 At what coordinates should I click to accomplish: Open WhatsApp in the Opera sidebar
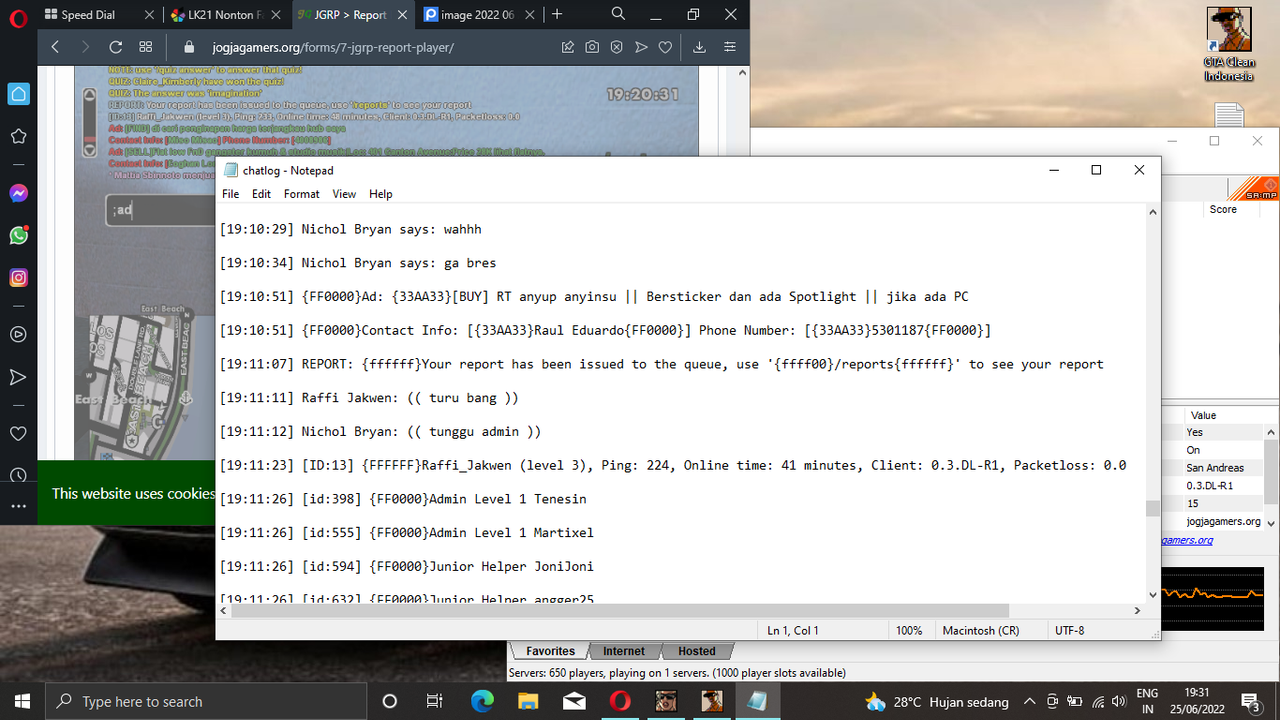click(18, 236)
